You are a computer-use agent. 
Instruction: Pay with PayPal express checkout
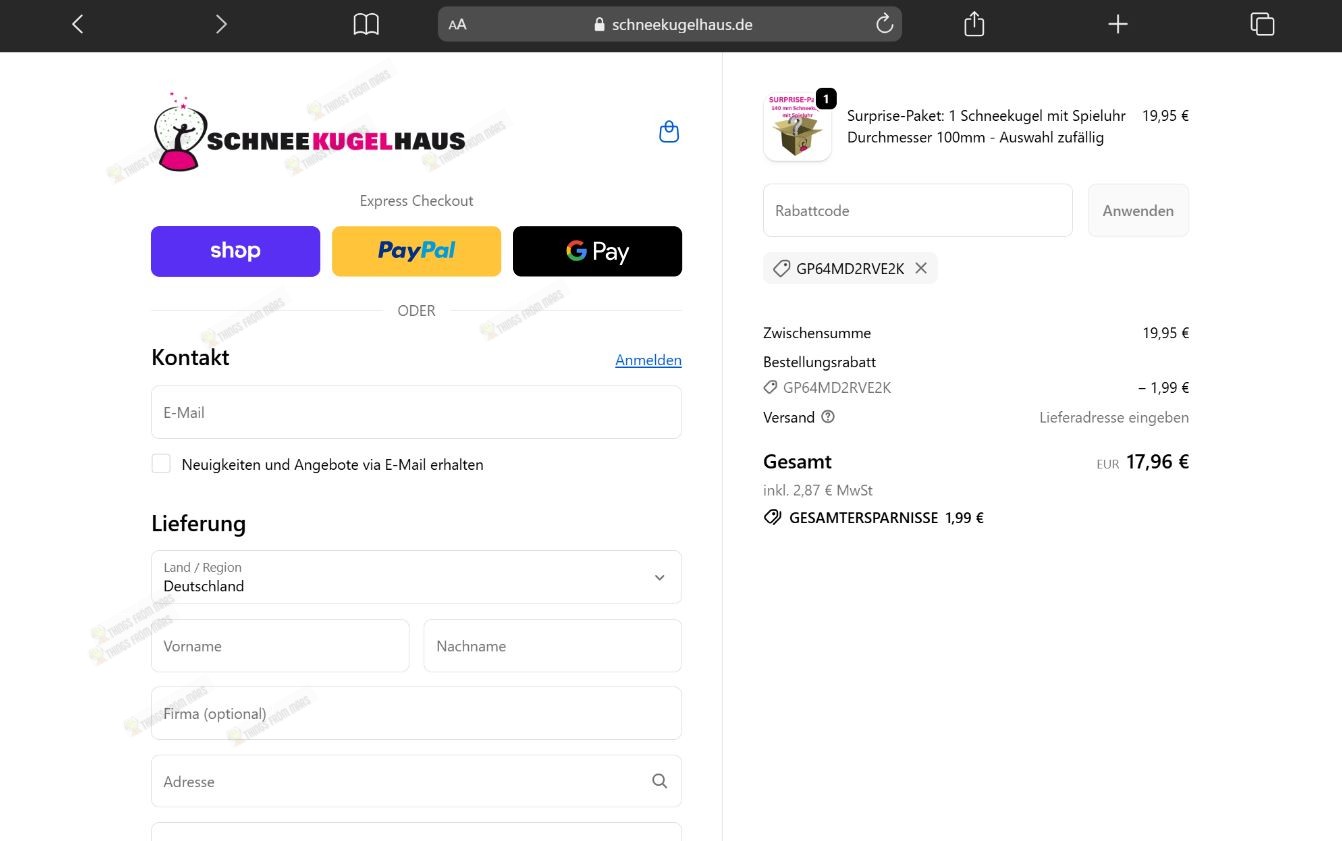[x=416, y=251]
